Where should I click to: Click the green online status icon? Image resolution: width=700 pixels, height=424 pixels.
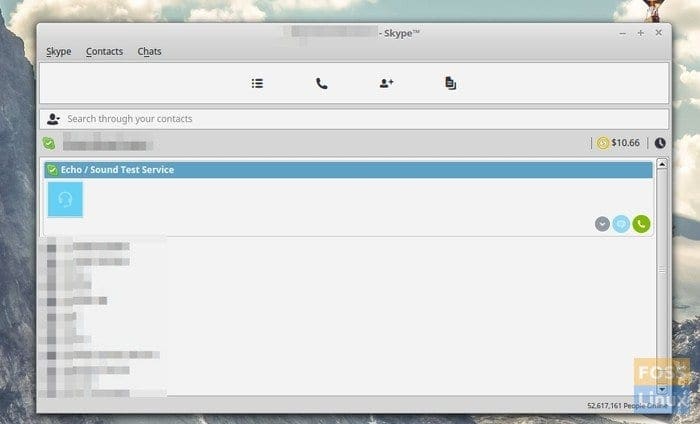pos(49,143)
